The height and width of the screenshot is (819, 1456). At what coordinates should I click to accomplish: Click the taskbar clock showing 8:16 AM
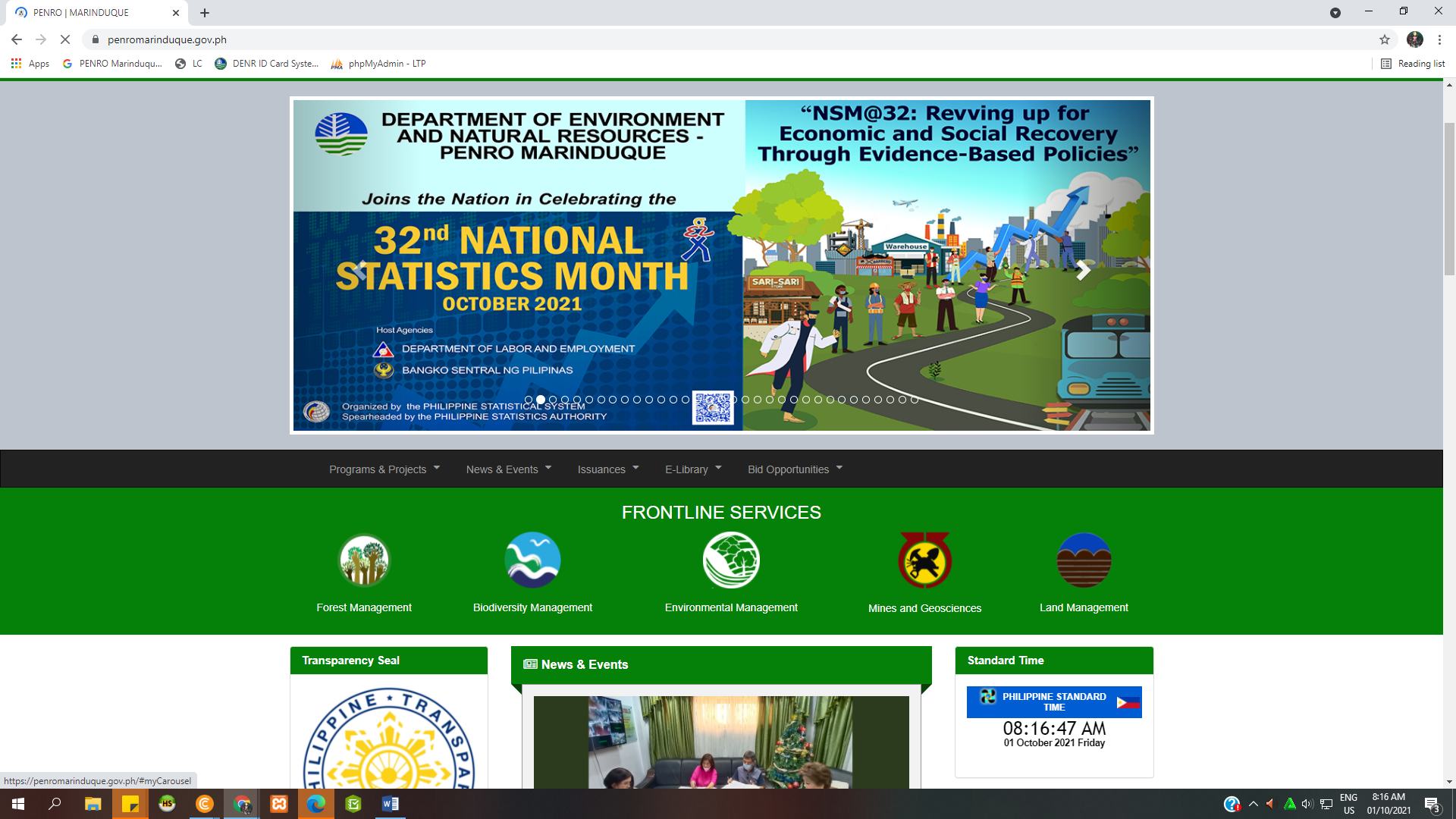coord(1389,804)
